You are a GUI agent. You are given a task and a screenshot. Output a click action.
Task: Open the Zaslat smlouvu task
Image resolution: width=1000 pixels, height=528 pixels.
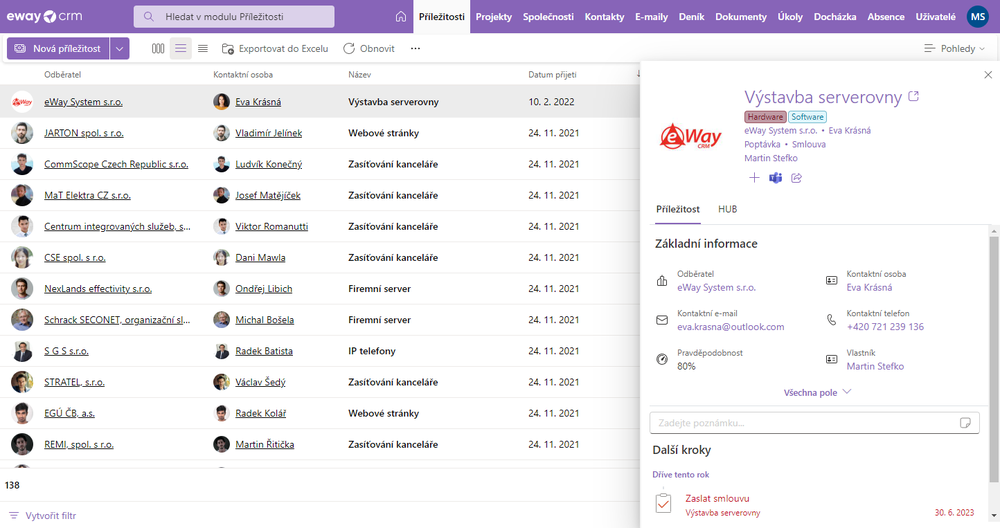[717, 499]
